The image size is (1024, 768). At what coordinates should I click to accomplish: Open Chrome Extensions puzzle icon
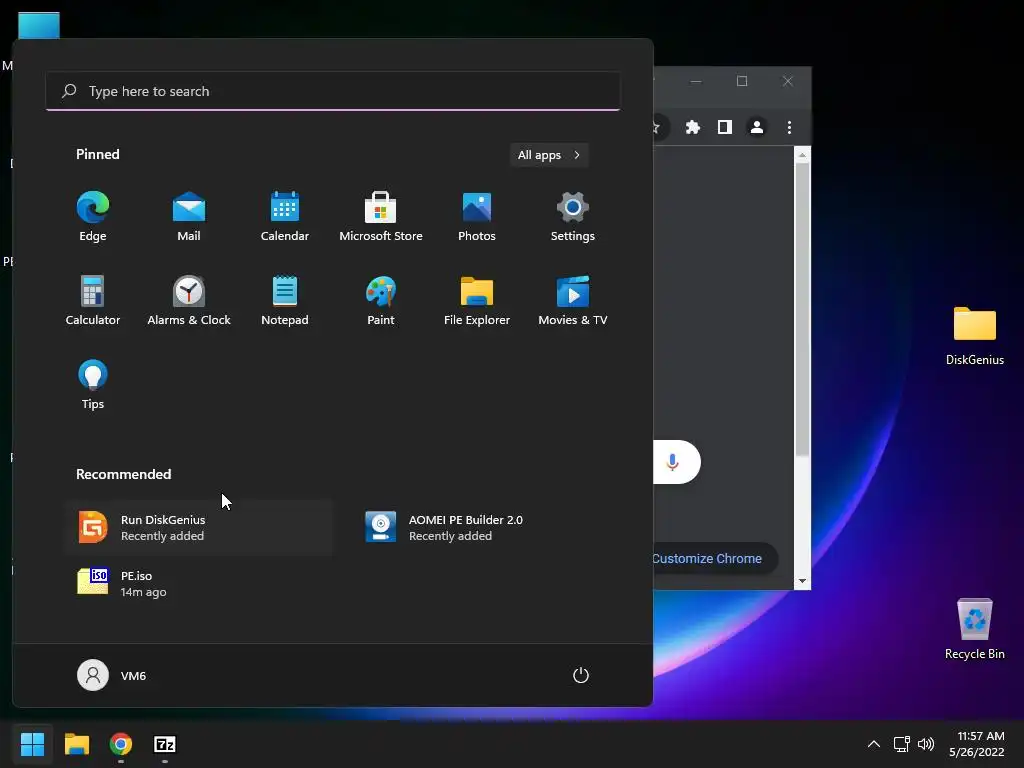(692, 127)
